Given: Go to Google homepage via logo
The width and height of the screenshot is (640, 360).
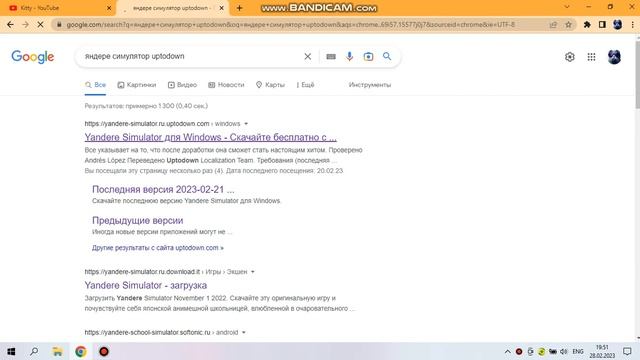Looking at the screenshot, I should (x=33, y=57).
